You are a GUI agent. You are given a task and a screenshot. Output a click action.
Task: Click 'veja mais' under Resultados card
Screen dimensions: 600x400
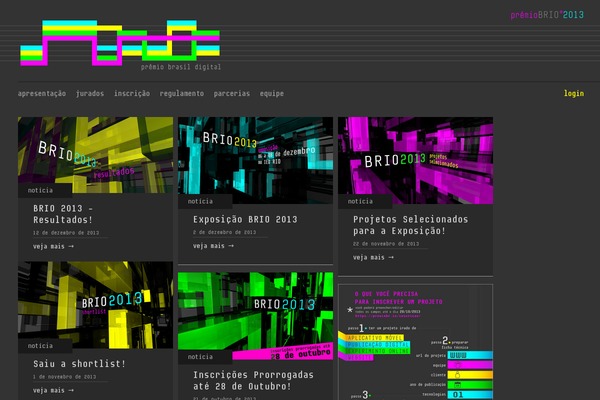pos(53,247)
